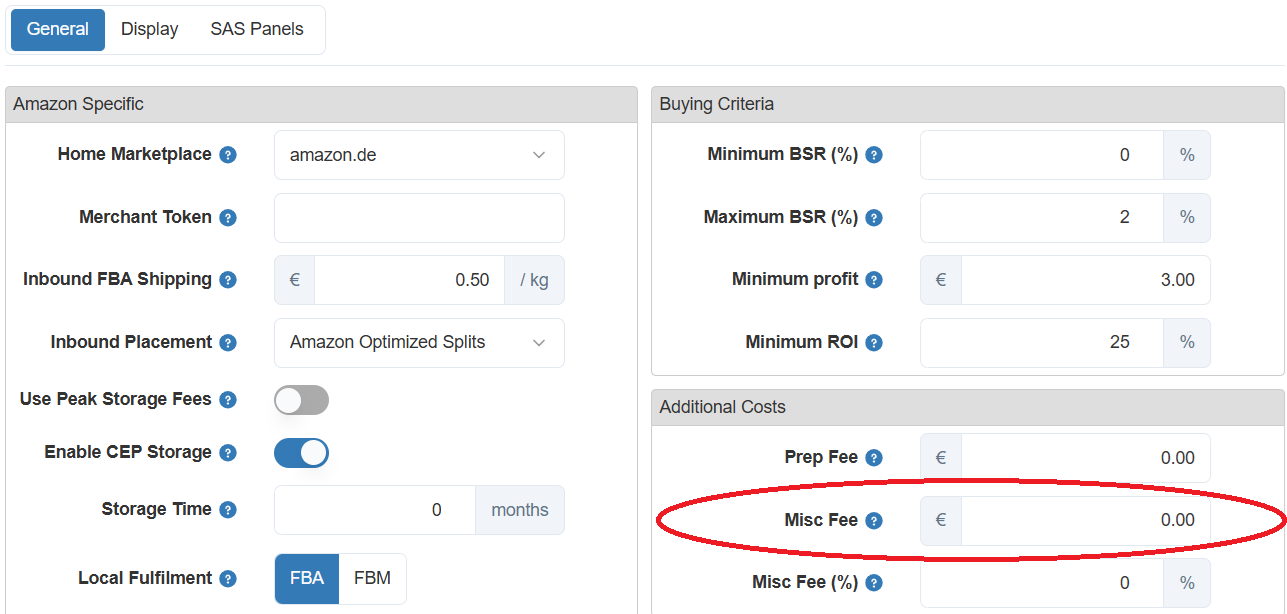View help for Inbound FBA Shipping
The width and height of the screenshot is (1287, 614).
228,279
